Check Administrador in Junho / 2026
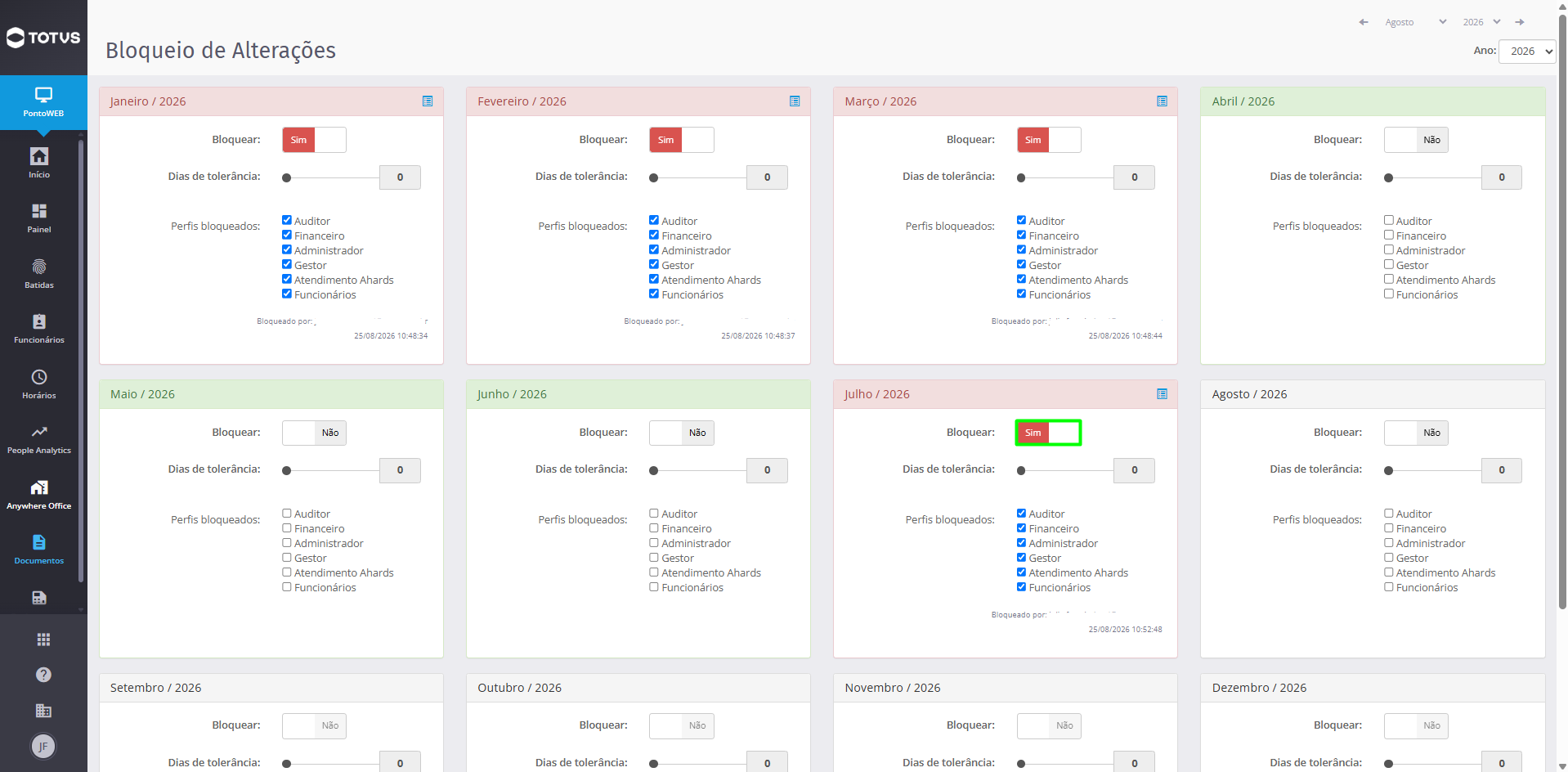Image resolution: width=1568 pixels, height=772 pixels. point(654,542)
